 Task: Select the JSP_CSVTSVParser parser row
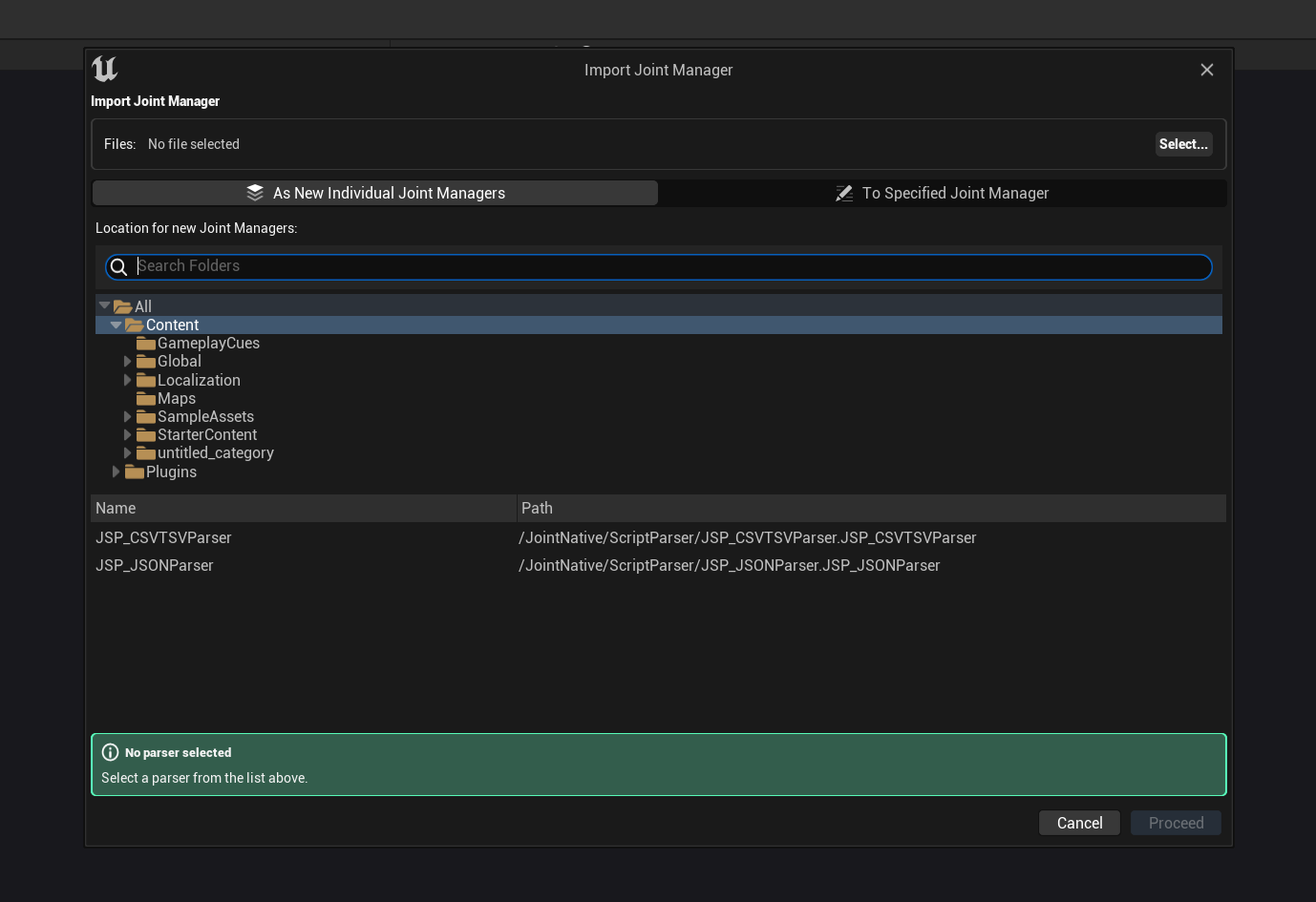pos(164,538)
